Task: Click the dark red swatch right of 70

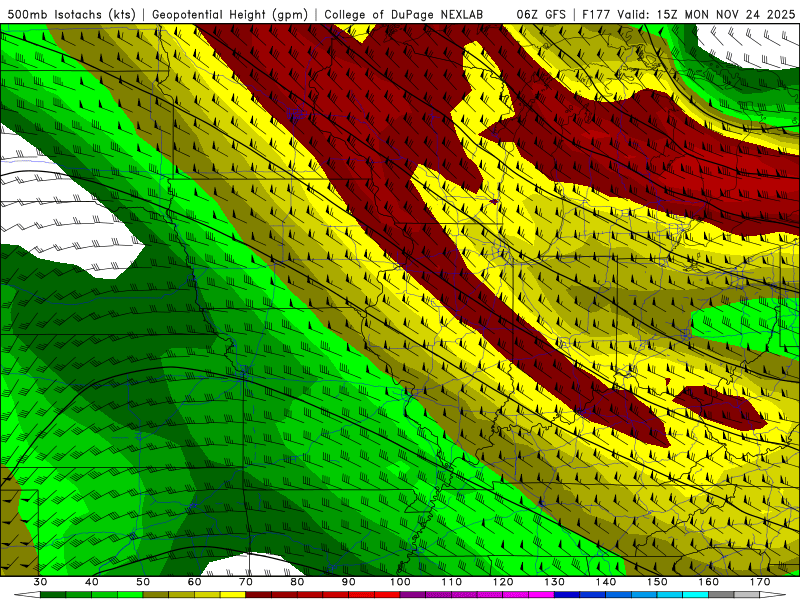Action: [259, 595]
